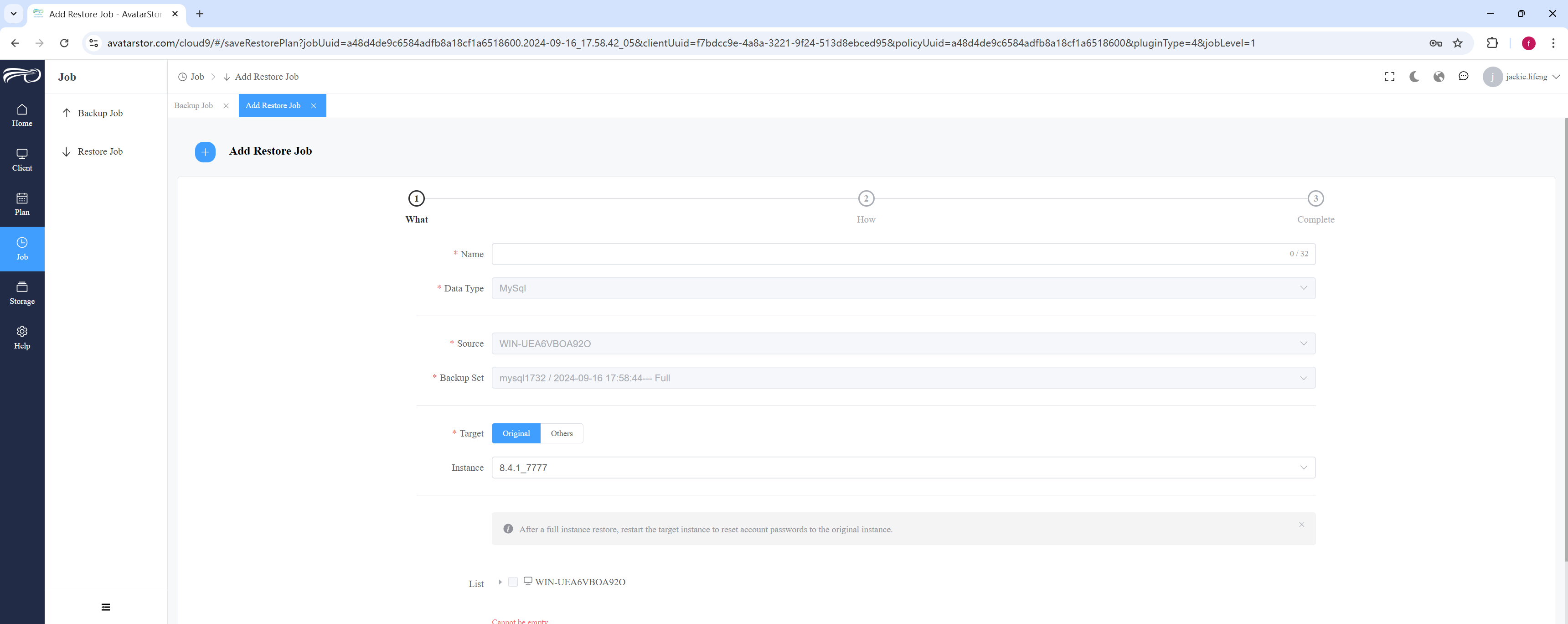Image resolution: width=1568 pixels, height=624 pixels.
Task: Select the Original target option
Action: (x=516, y=433)
